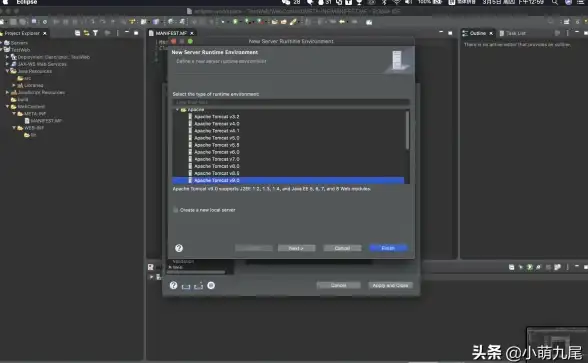
Task: Click Link with Editor in Project Explorer
Action: coord(86,33)
